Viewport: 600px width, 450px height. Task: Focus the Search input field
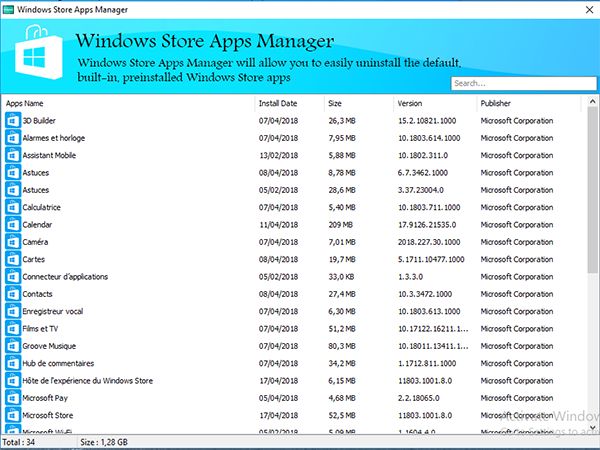click(523, 83)
